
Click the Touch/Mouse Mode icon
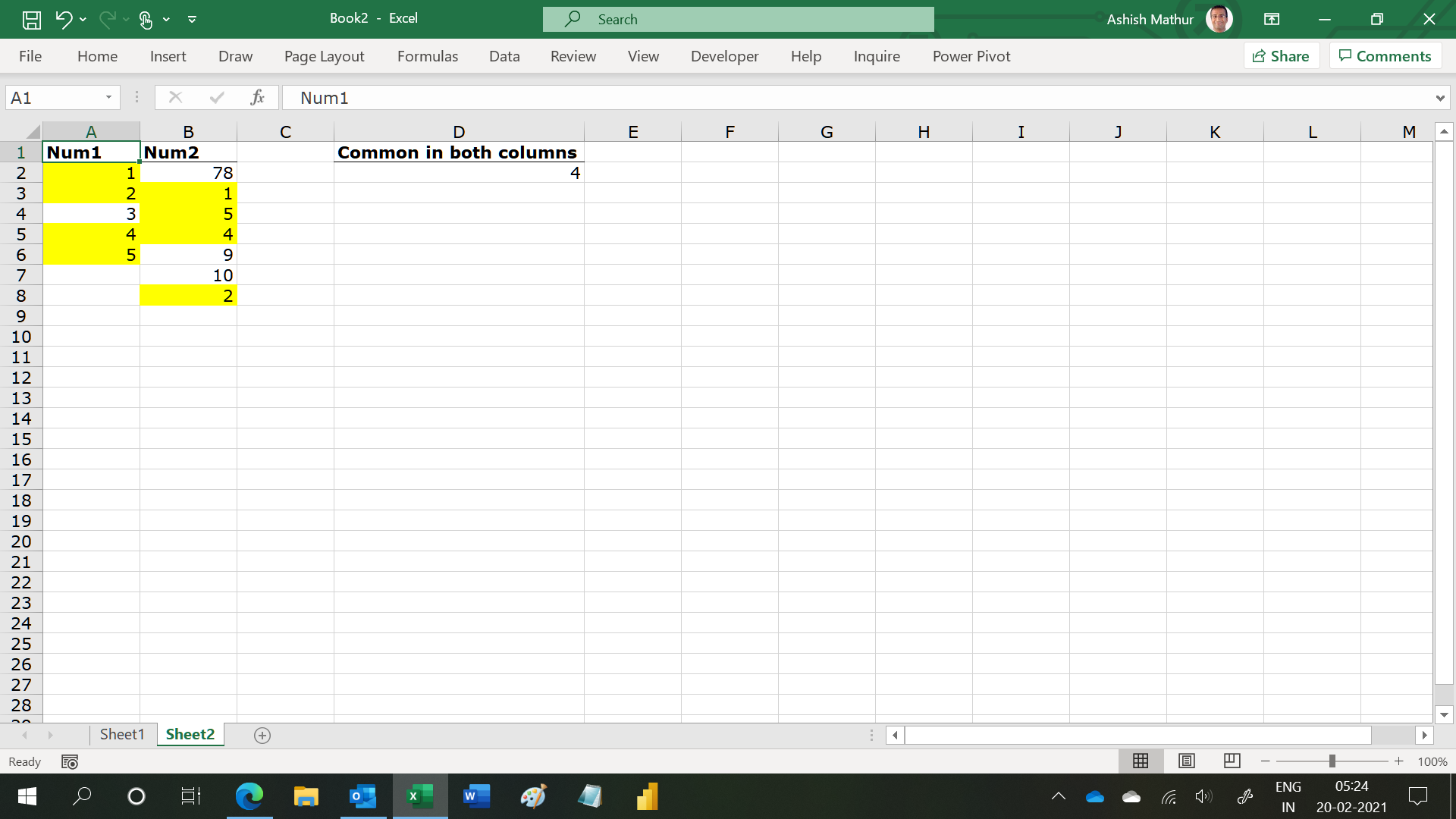click(x=146, y=20)
